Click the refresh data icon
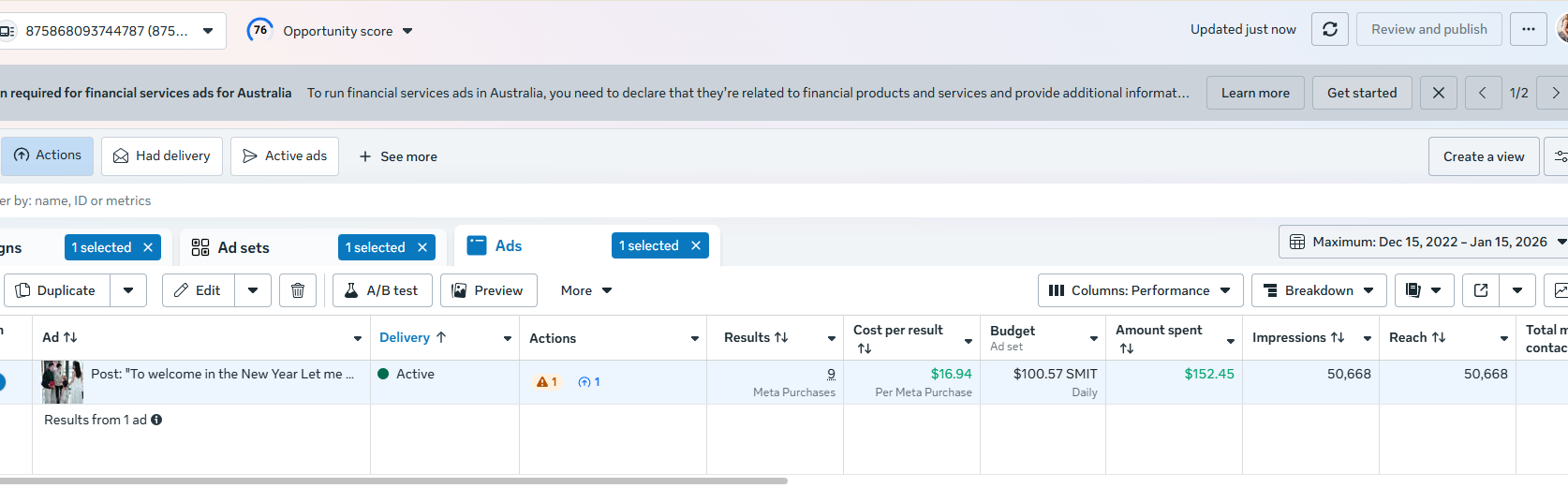Image resolution: width=1568 pixels, height=488 pixels. tap(1329, 29)
